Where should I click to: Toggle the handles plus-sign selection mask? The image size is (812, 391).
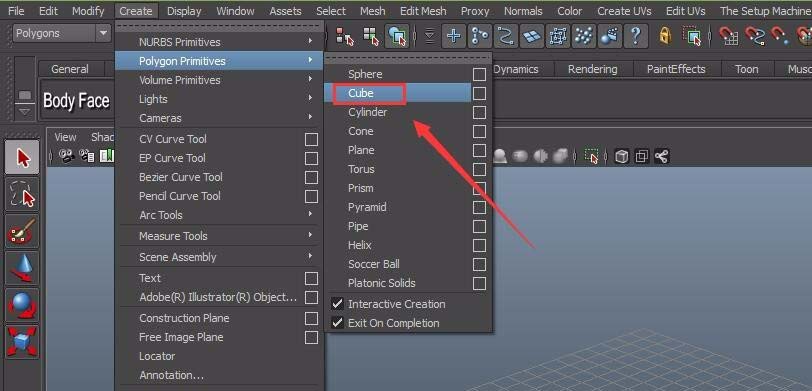click(454, 36)
